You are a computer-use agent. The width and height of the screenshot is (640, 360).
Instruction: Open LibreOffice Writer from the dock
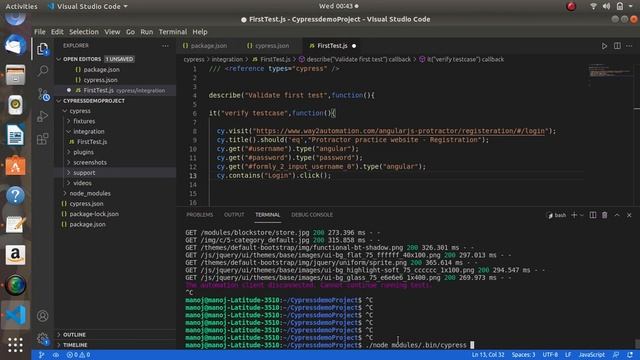click(x=16, y=136)
